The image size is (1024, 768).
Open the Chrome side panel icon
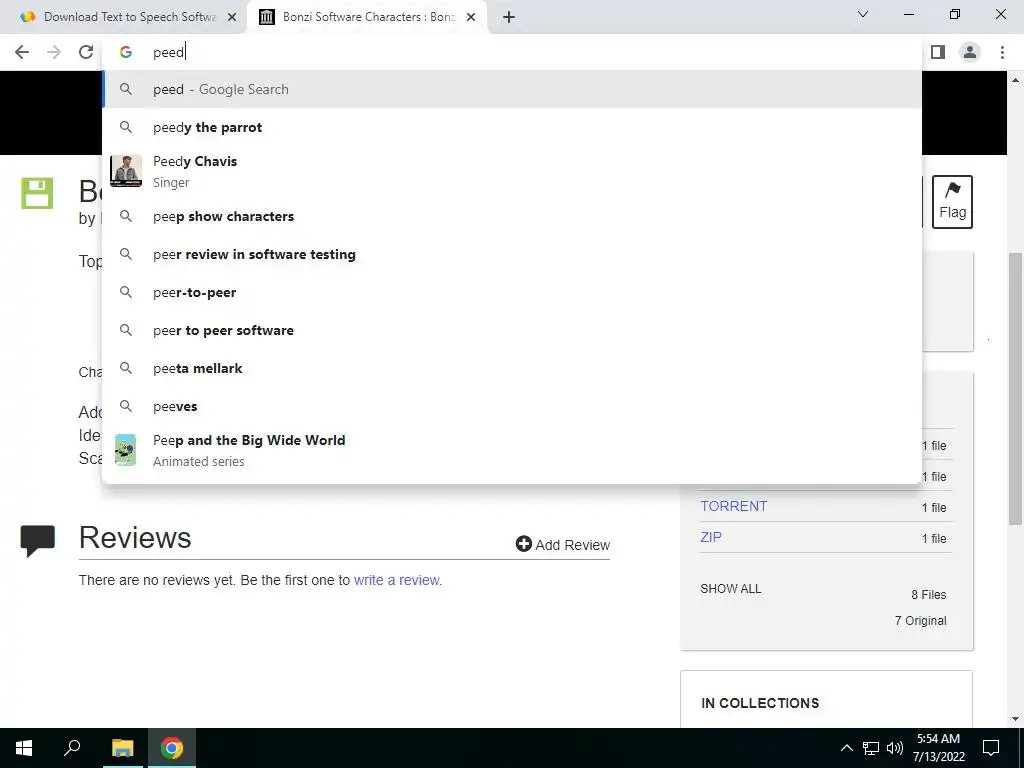938,52
